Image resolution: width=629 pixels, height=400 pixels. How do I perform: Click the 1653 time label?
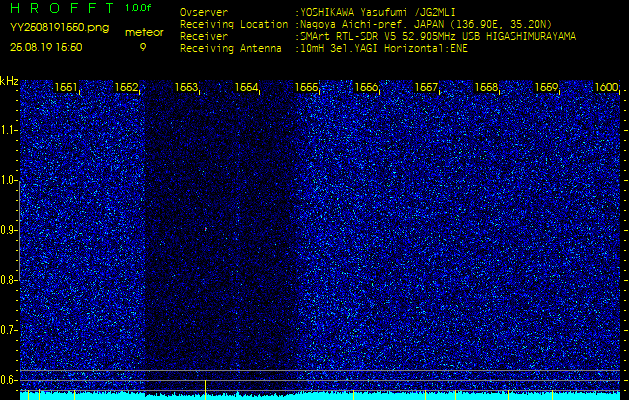pyautogui.click(x=186, y=87)
